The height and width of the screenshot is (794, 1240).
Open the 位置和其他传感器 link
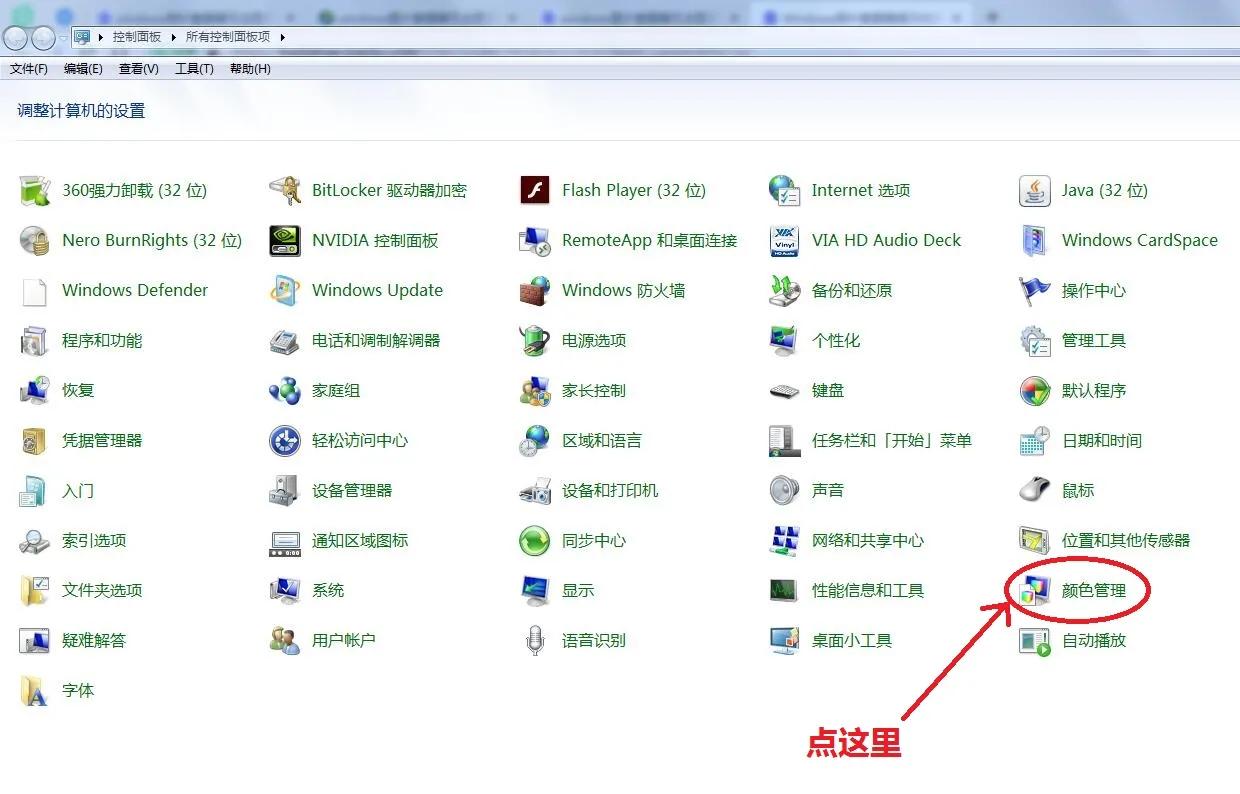(1126, 540)
